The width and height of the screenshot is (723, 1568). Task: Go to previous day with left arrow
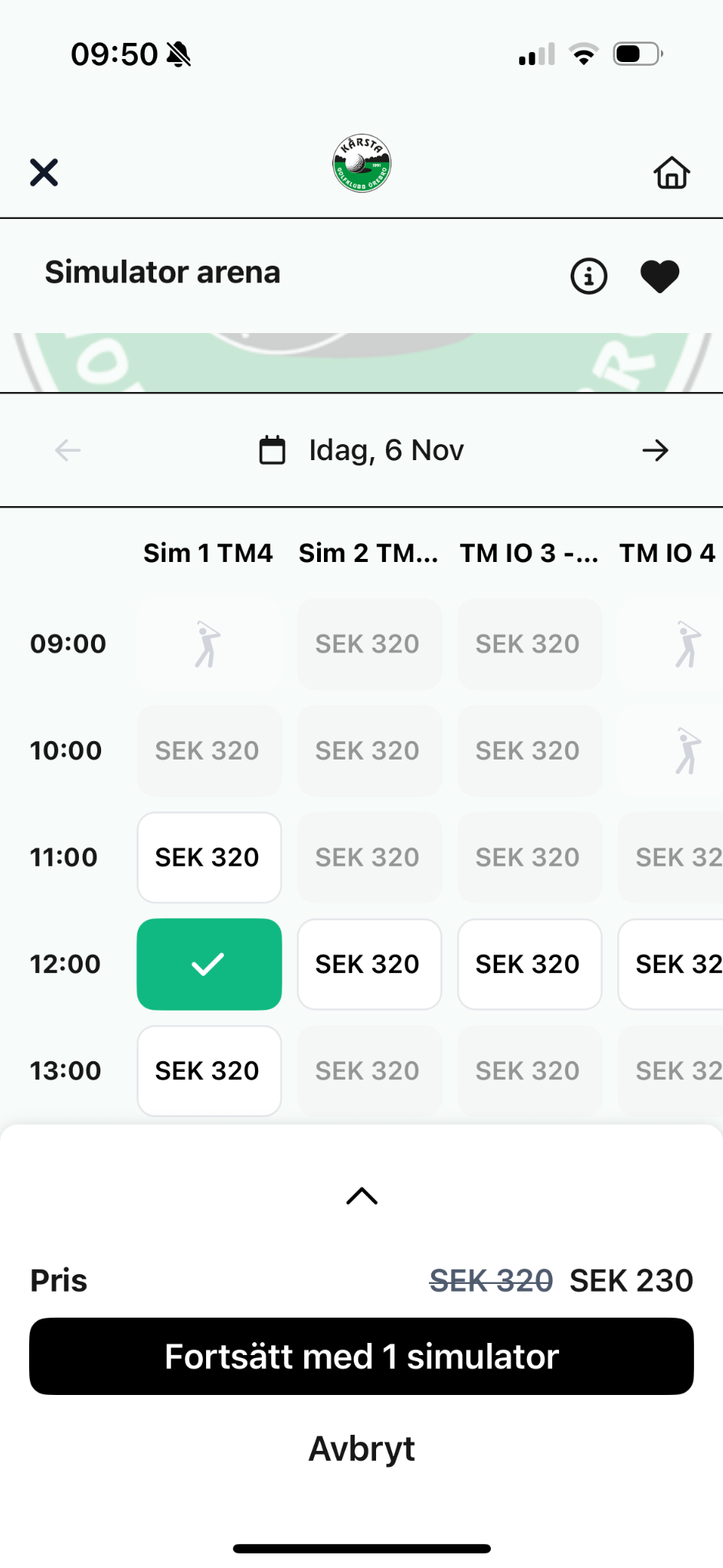68,450
